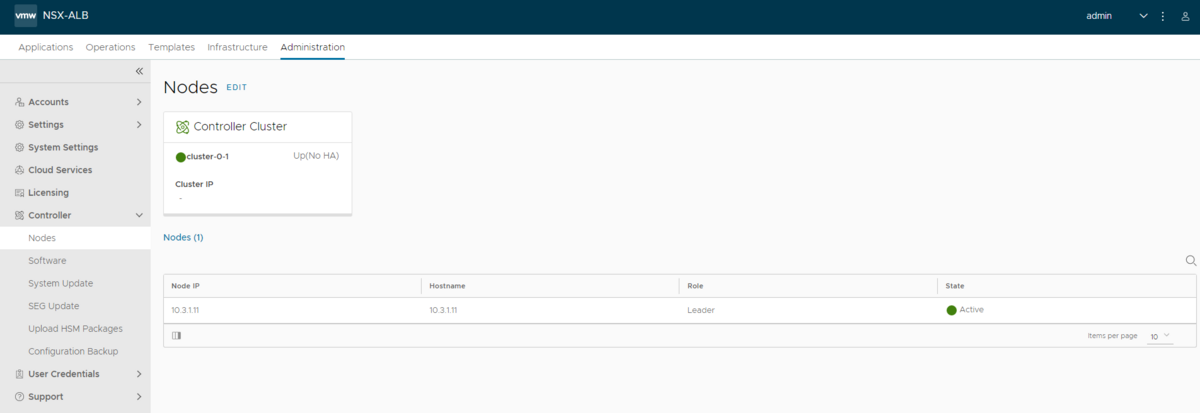Switch to the Infrastructure tab
The image size is (1200, 413).
(x=237, y=47)
